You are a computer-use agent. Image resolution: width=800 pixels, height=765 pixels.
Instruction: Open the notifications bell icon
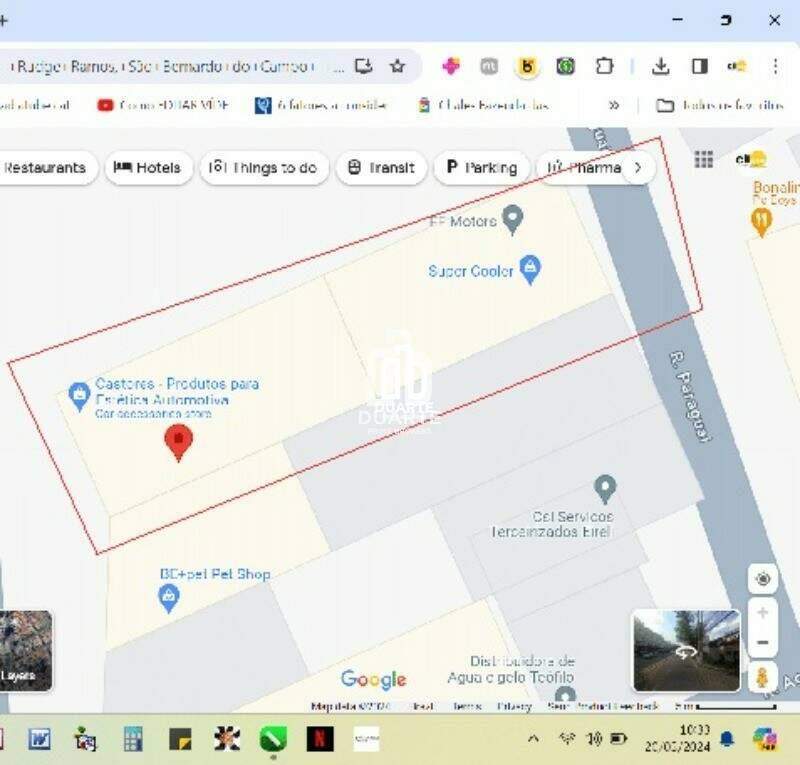pos(727,738)
